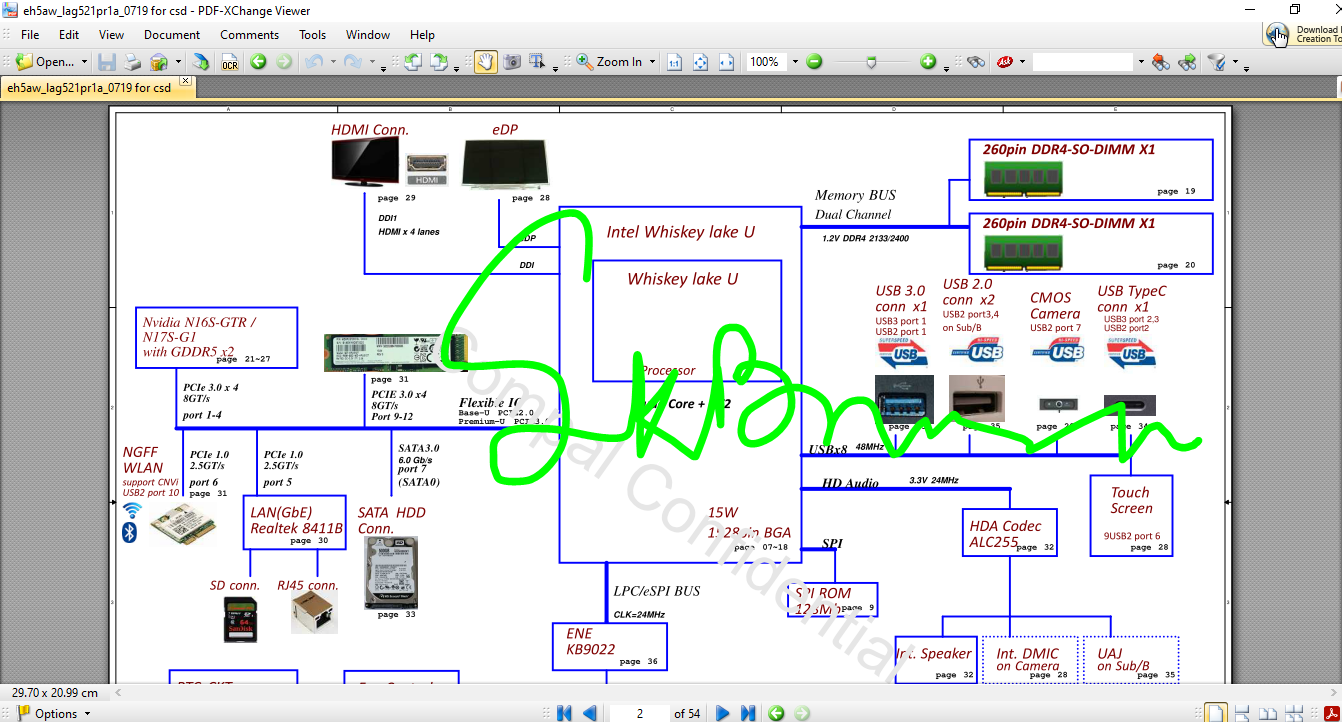
Task: Expand the zoom percentage dropdown
Action: (x=795, y=62)
